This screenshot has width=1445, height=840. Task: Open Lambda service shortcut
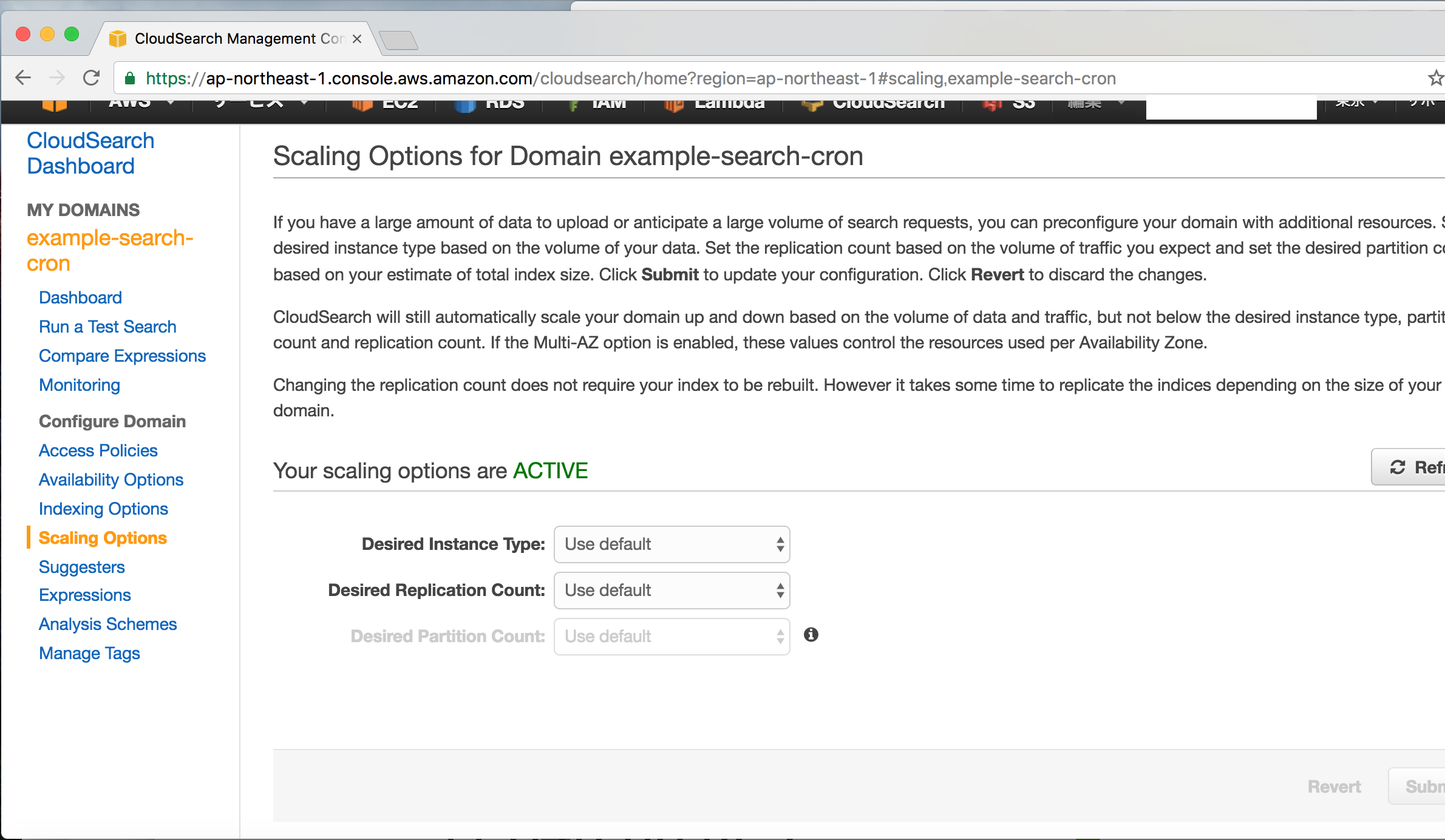point(714,106)
